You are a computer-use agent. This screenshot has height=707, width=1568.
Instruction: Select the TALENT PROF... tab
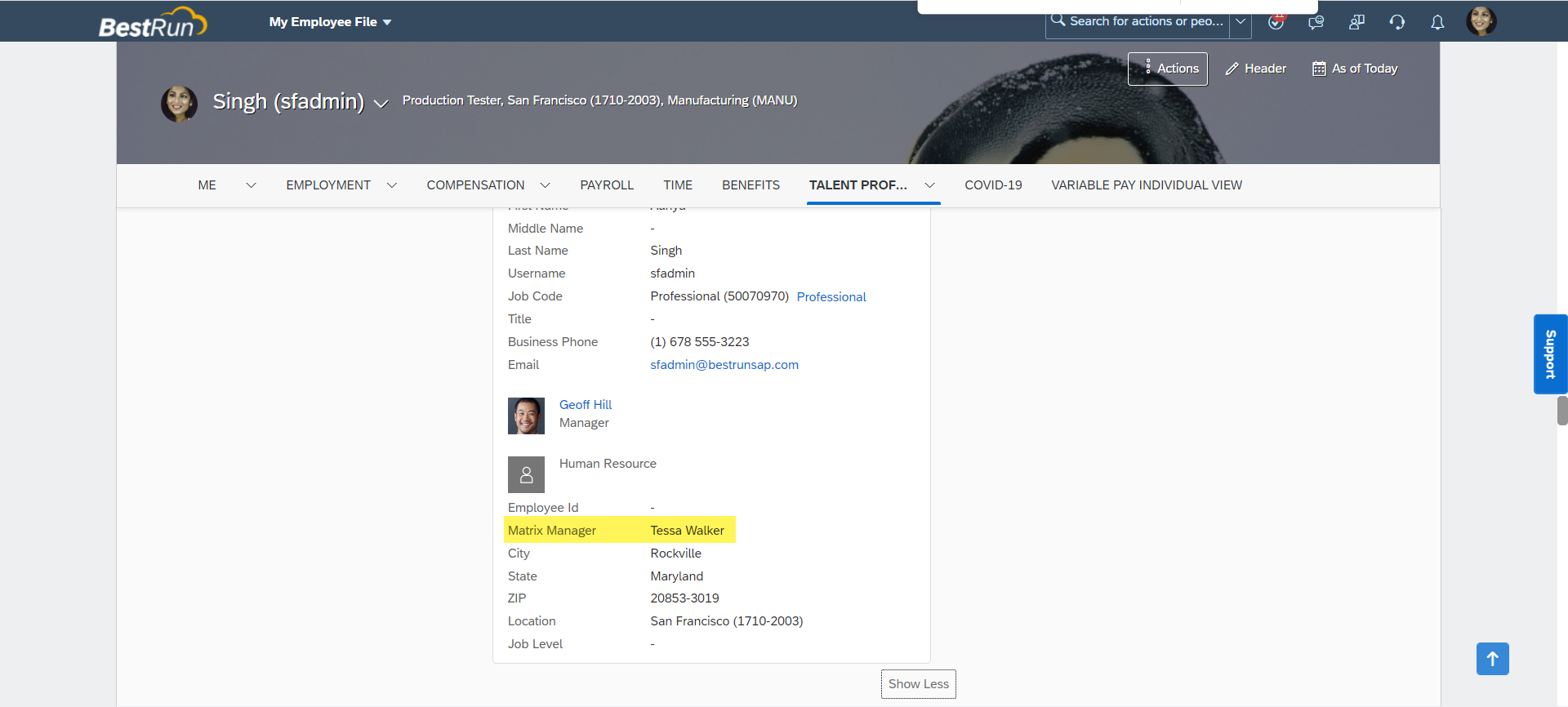click(857, 185)
